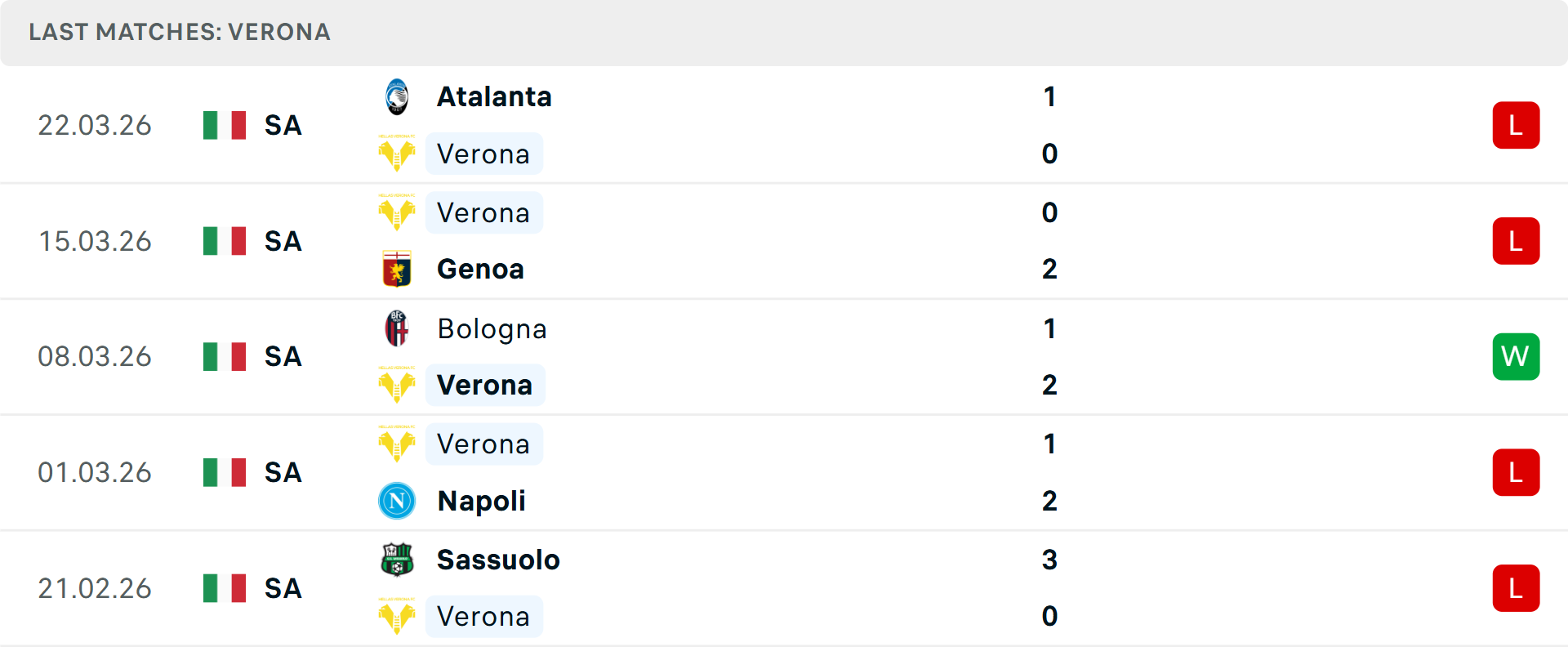Image resolution: width=1568 pixels, height=647 pixels.
Task: Open the Sassuolo team link
Action: click(x=498, y=560)
